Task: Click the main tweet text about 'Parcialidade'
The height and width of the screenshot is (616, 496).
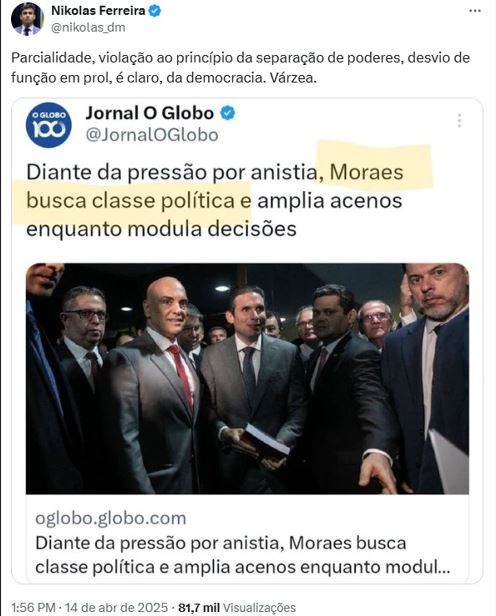Action: [x=240, y=68]
